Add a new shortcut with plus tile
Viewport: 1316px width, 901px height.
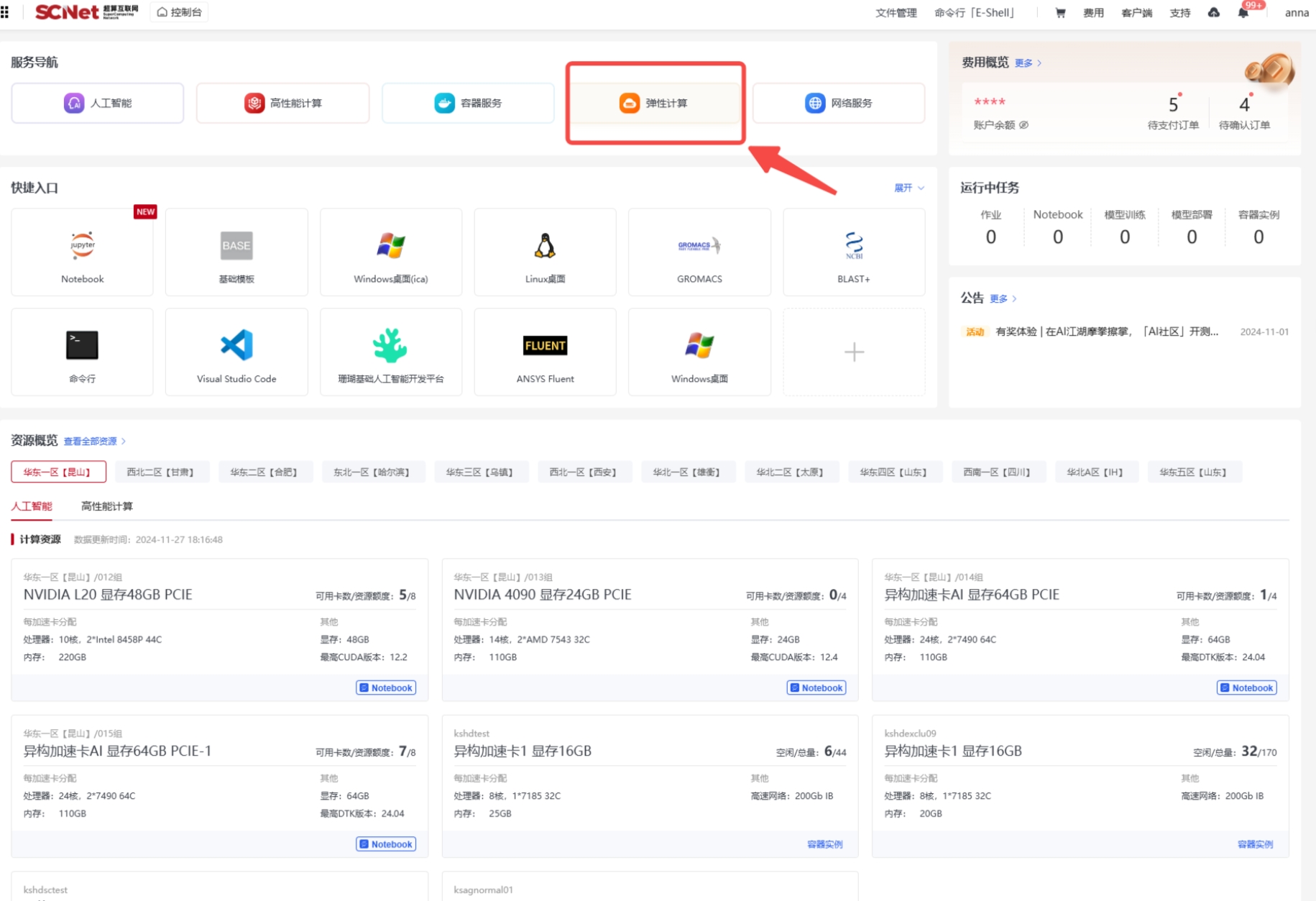[x=853, y=352]
